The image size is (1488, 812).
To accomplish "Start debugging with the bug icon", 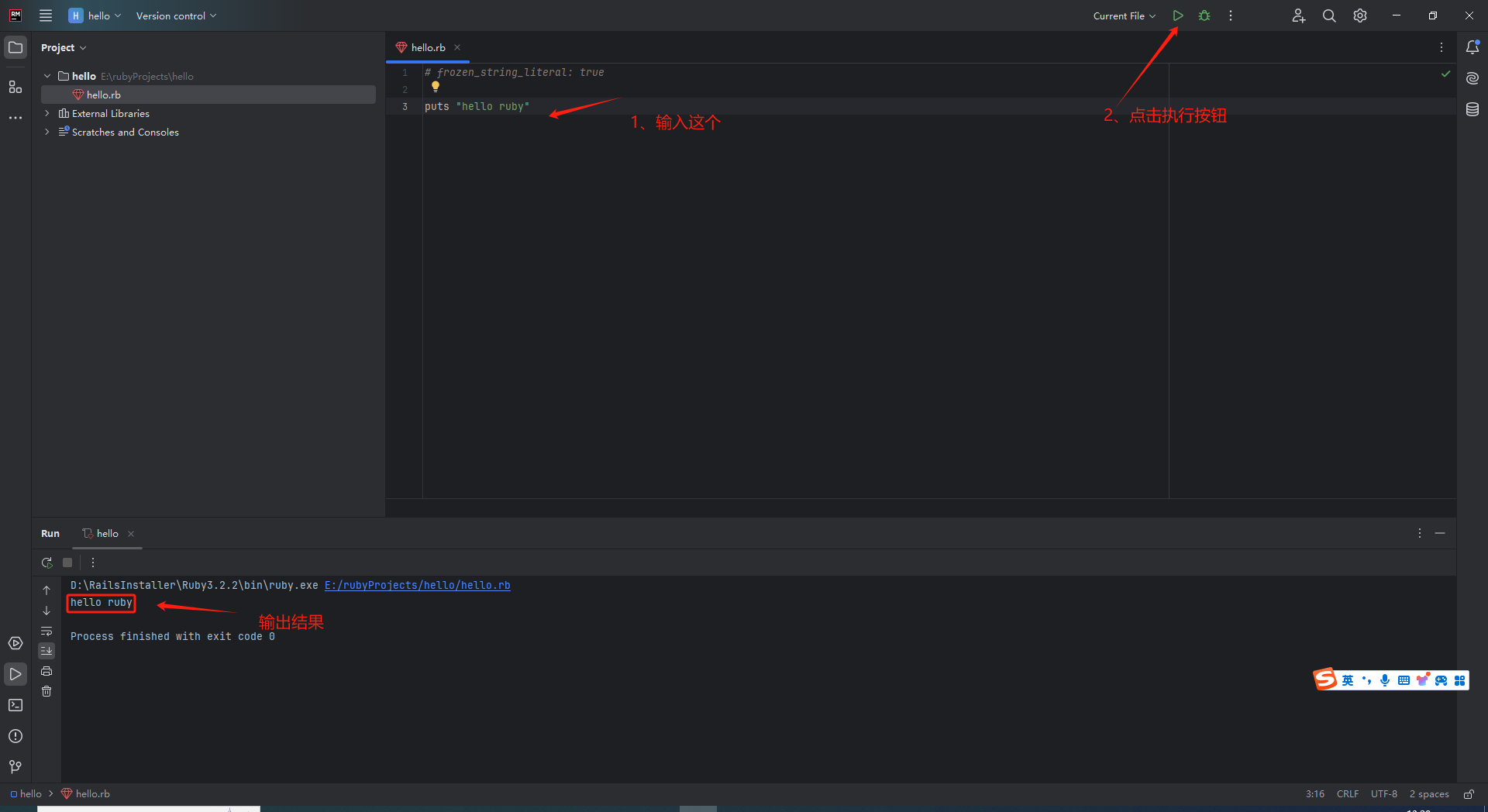I will click(1204, 15).
